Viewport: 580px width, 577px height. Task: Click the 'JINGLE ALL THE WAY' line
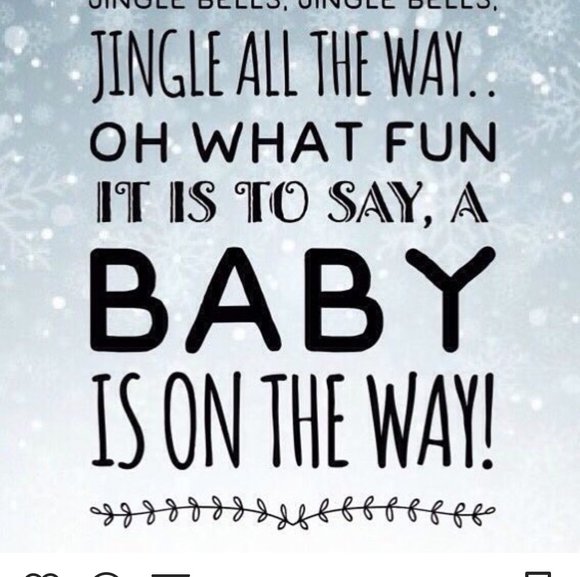click(293, 66)
